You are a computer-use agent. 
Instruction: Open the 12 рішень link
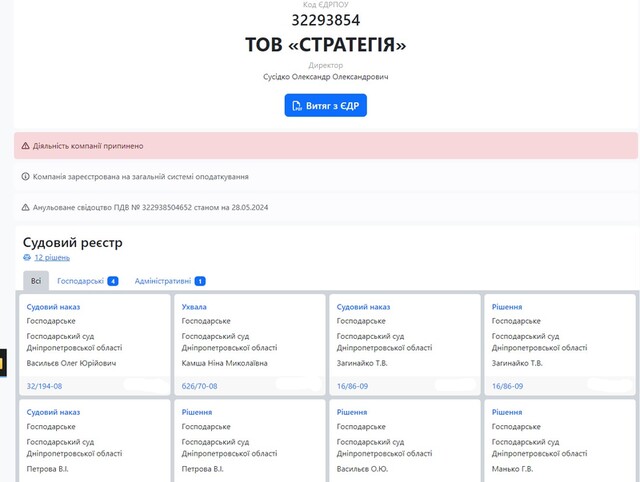tap(51, 258)
